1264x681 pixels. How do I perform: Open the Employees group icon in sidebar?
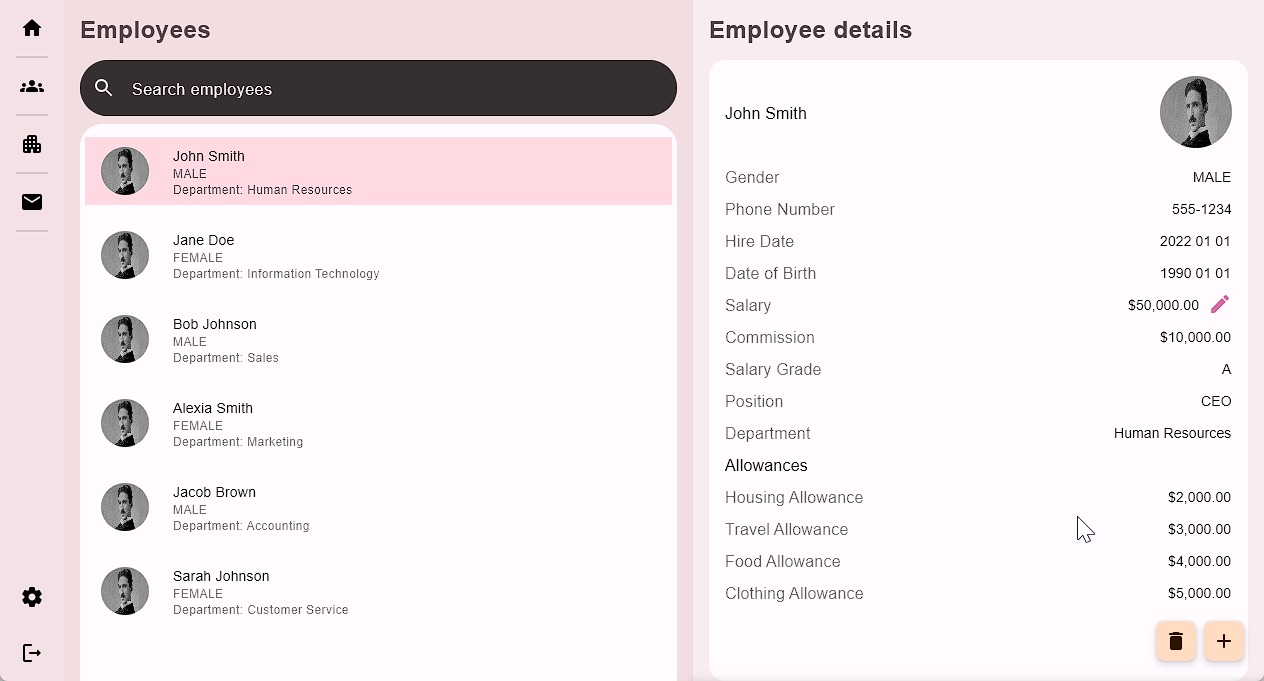tap(32, 86)
